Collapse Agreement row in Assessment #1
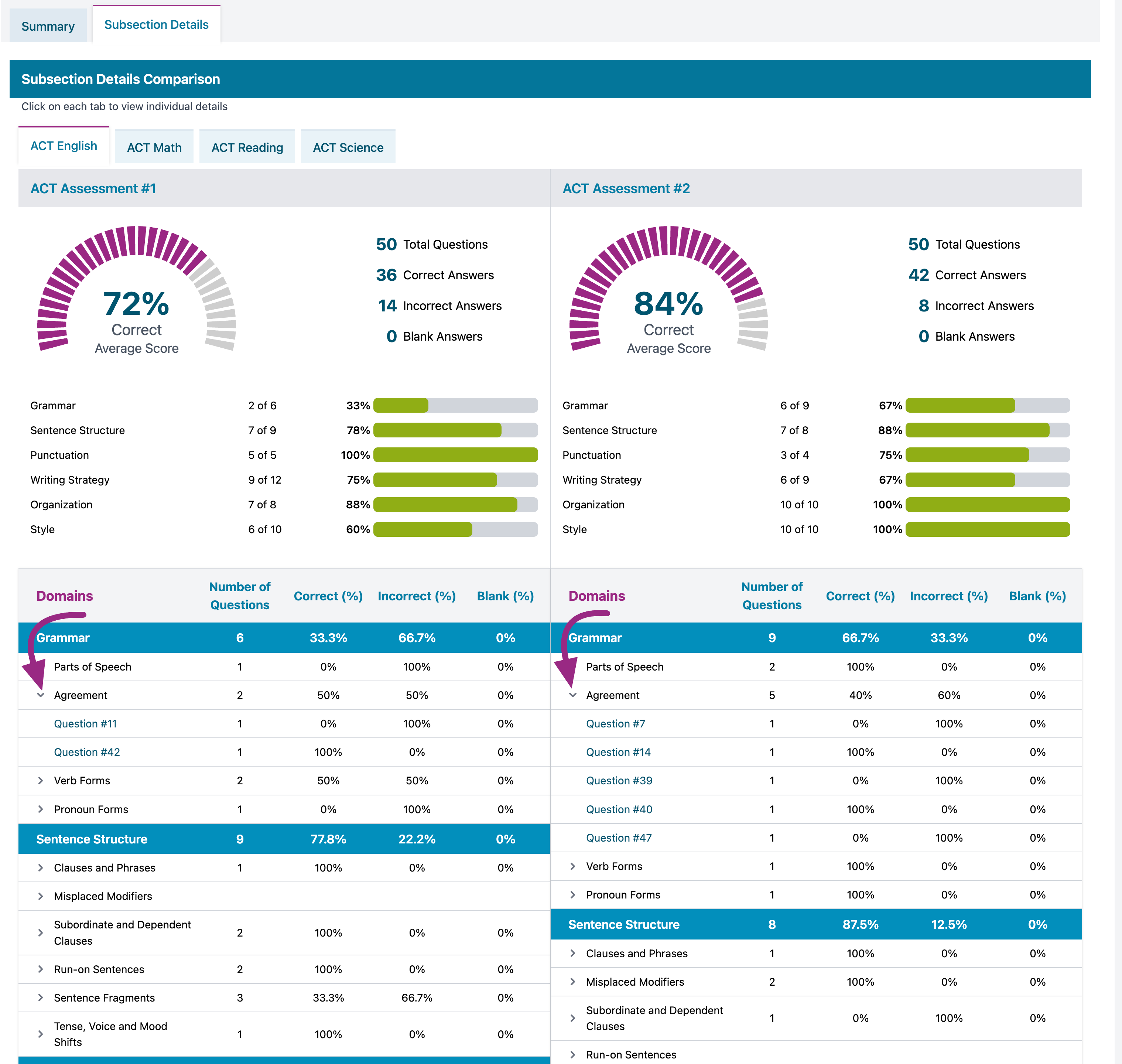Viewport: 1122px width, 1064px height. [40, 695]
